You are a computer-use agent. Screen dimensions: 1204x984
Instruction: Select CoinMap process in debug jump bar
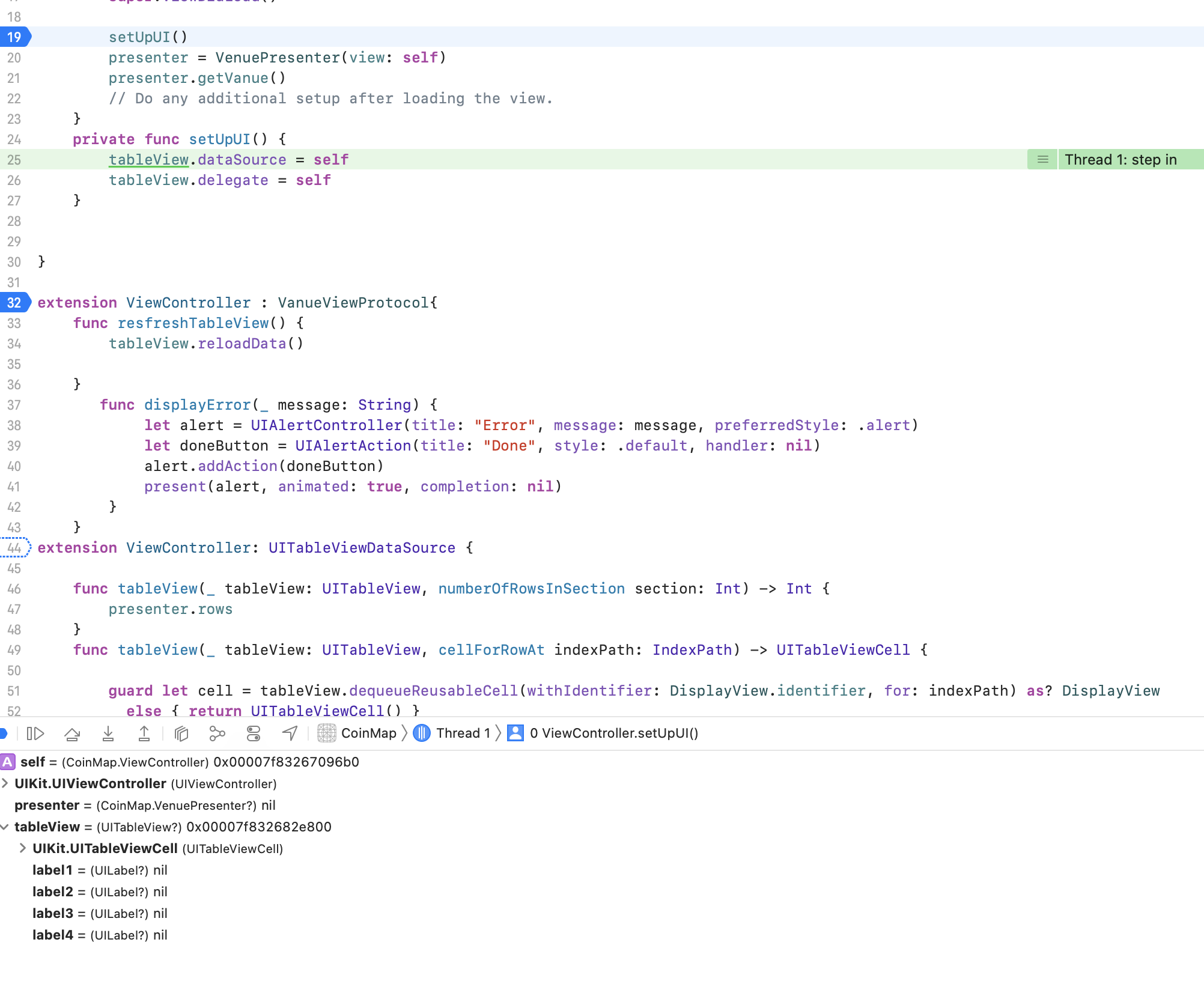point(357,733)
